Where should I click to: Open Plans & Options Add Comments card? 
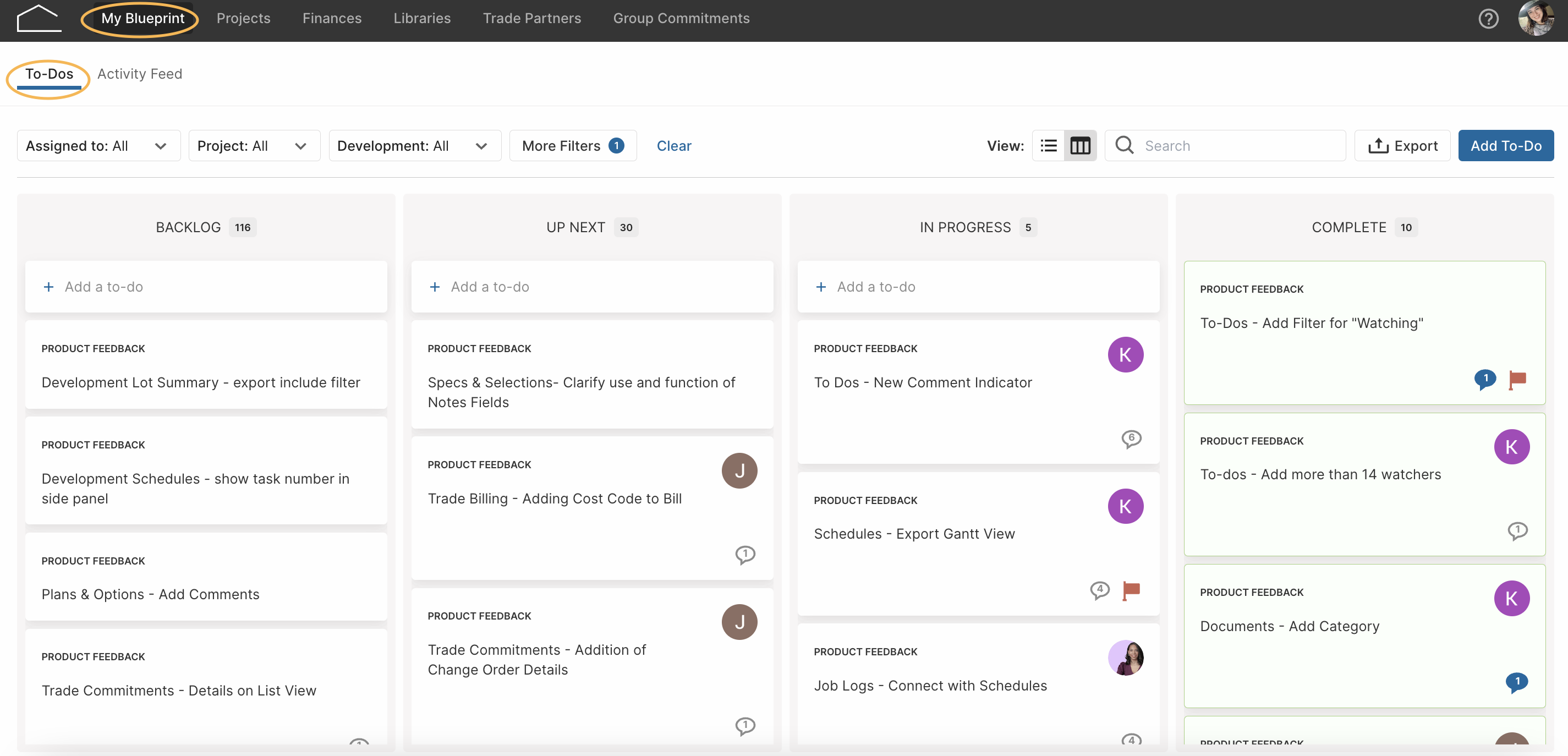206,577
